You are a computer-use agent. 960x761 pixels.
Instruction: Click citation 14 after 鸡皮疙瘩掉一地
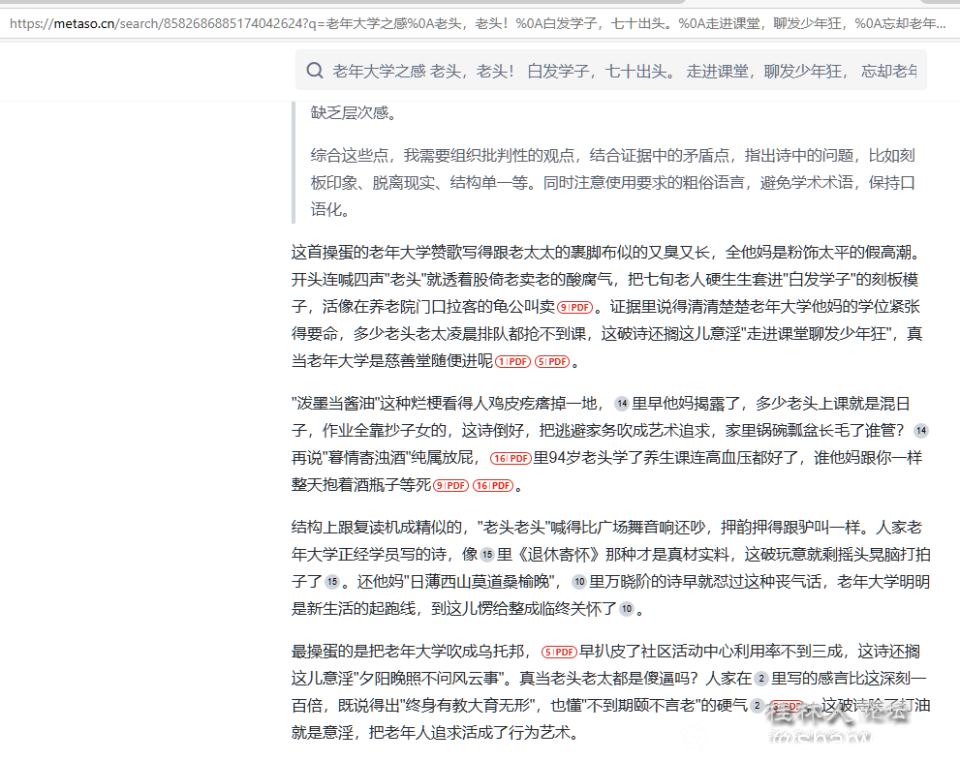(621, 404)
